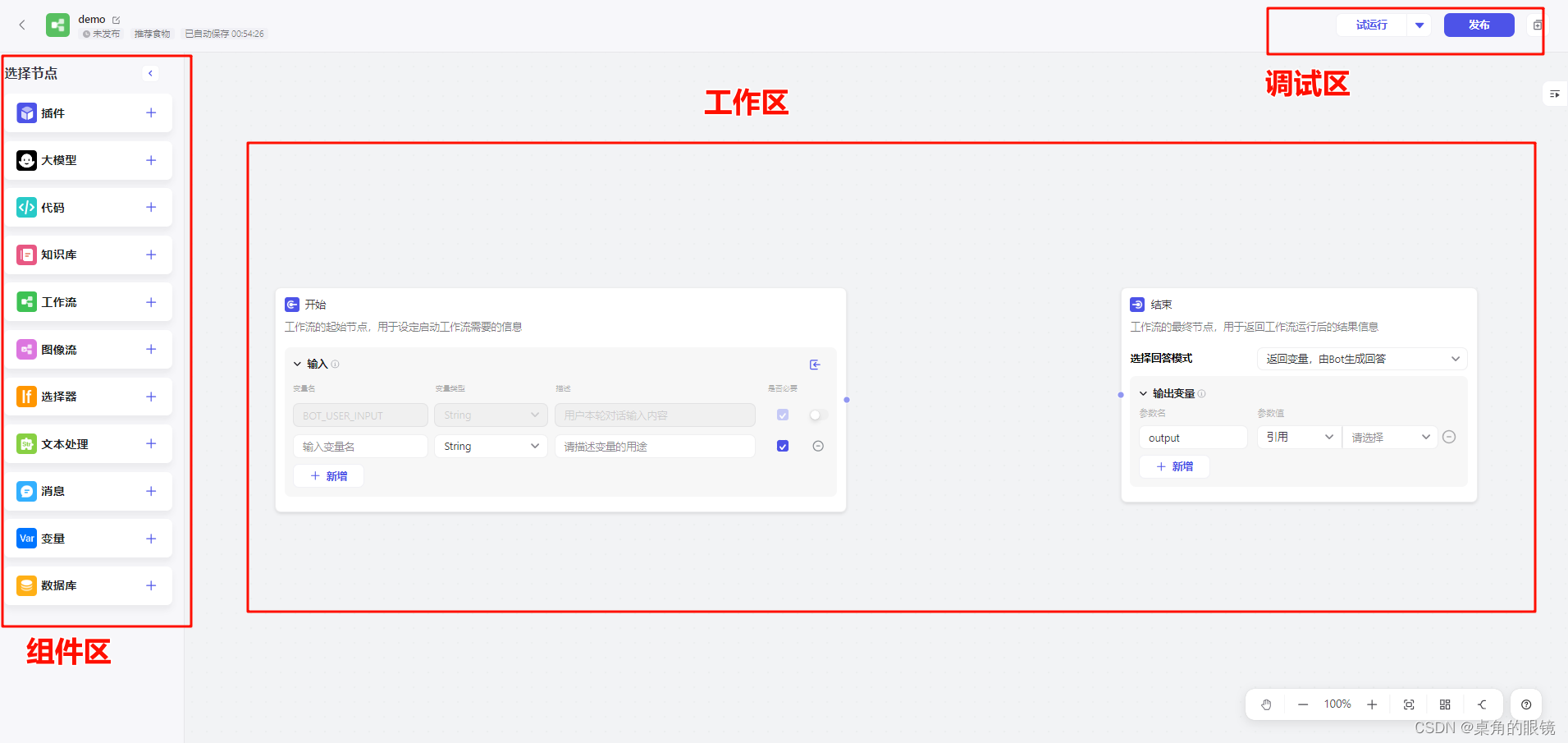The image size is (1568, 743).
Task: Add a 文本处理 node from the panel
Action: [151, 443]
